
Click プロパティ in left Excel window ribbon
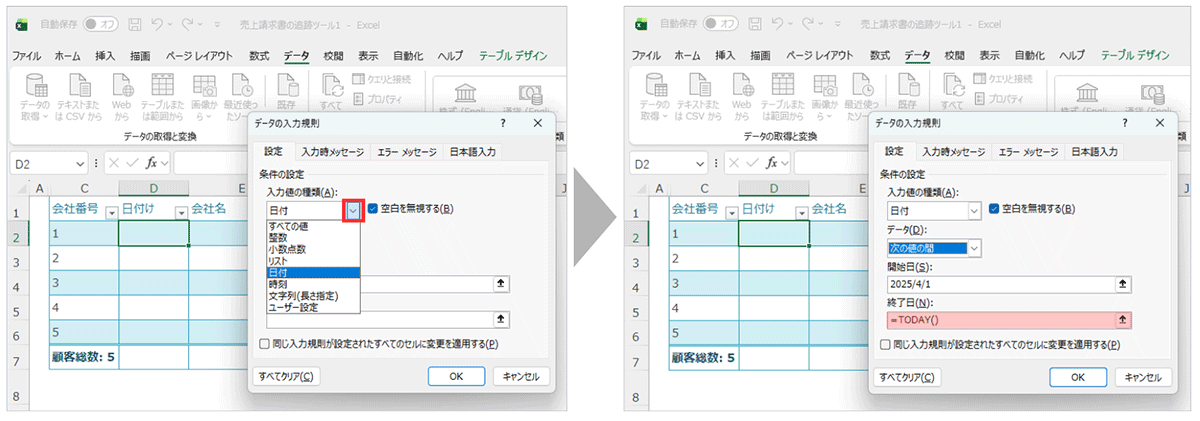pyautogui.click(x=379, y=98)
